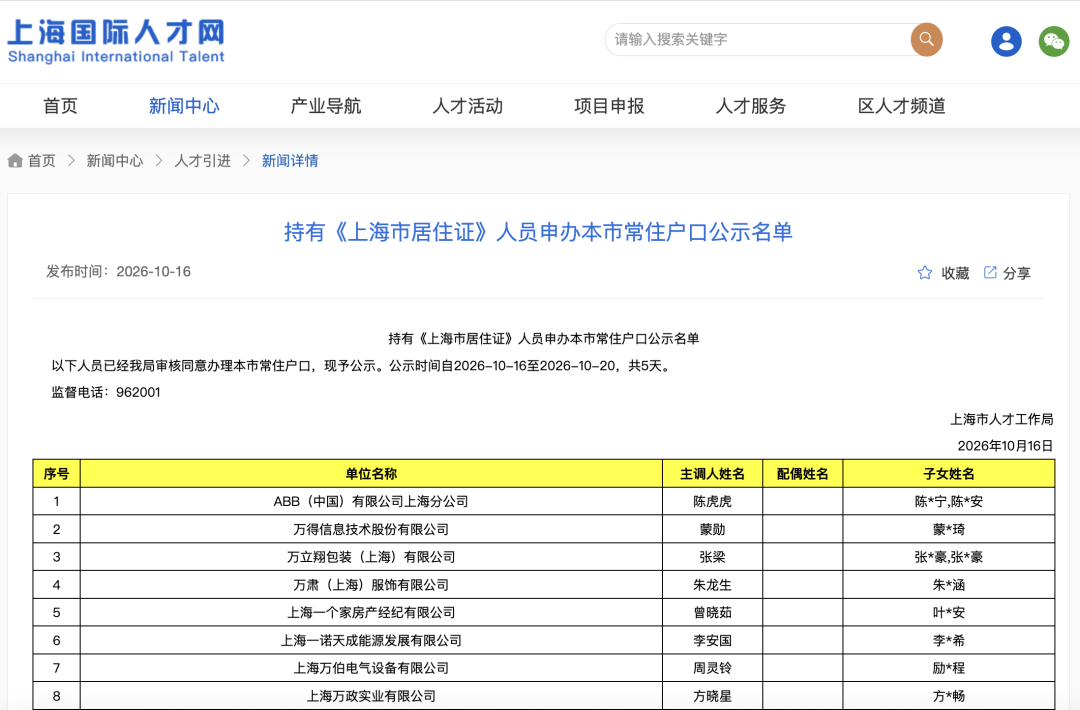The height and width of the screenshot is (710, 1080).
Task: Click children cell 李*希
Action: [948, 640]
